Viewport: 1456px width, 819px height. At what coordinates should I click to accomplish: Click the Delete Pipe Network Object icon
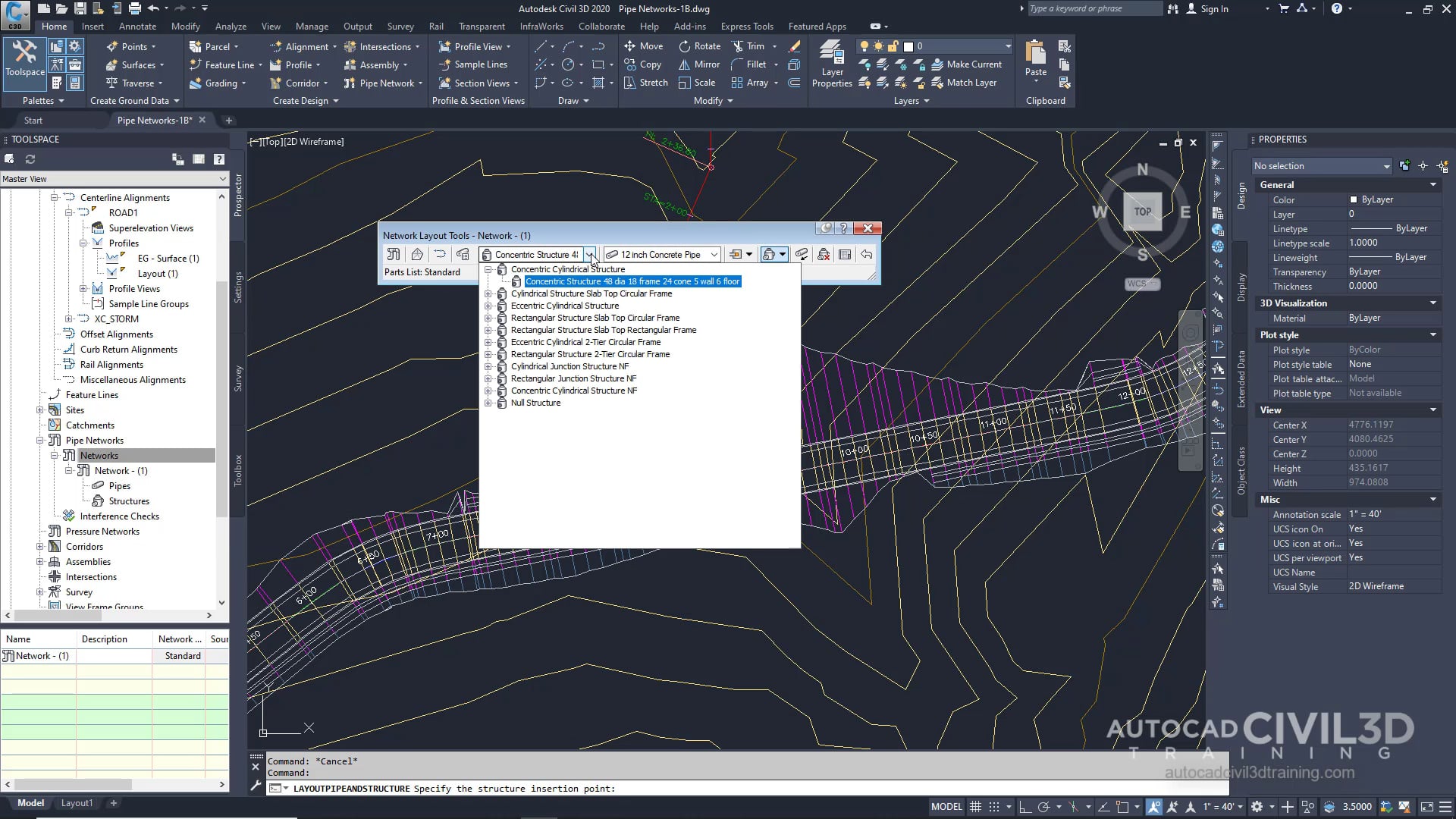(824, 254)
